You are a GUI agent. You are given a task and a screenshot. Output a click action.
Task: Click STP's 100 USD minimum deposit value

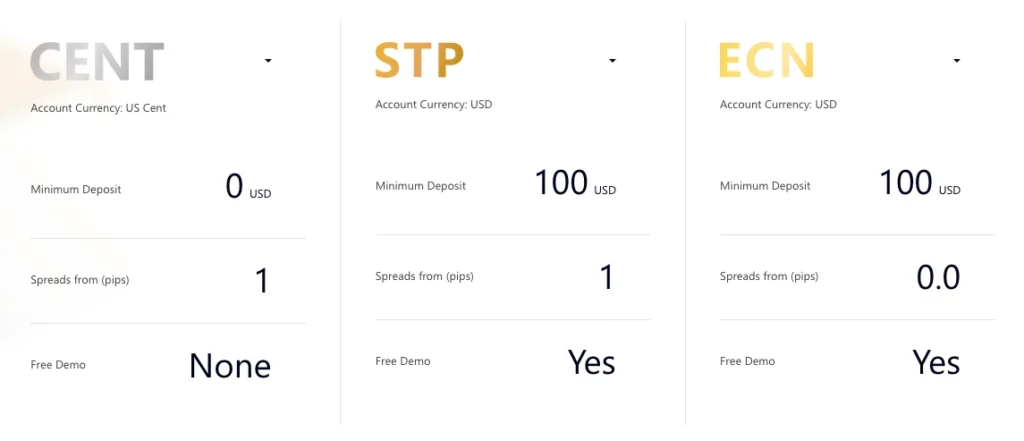click(x=575, y=183)
